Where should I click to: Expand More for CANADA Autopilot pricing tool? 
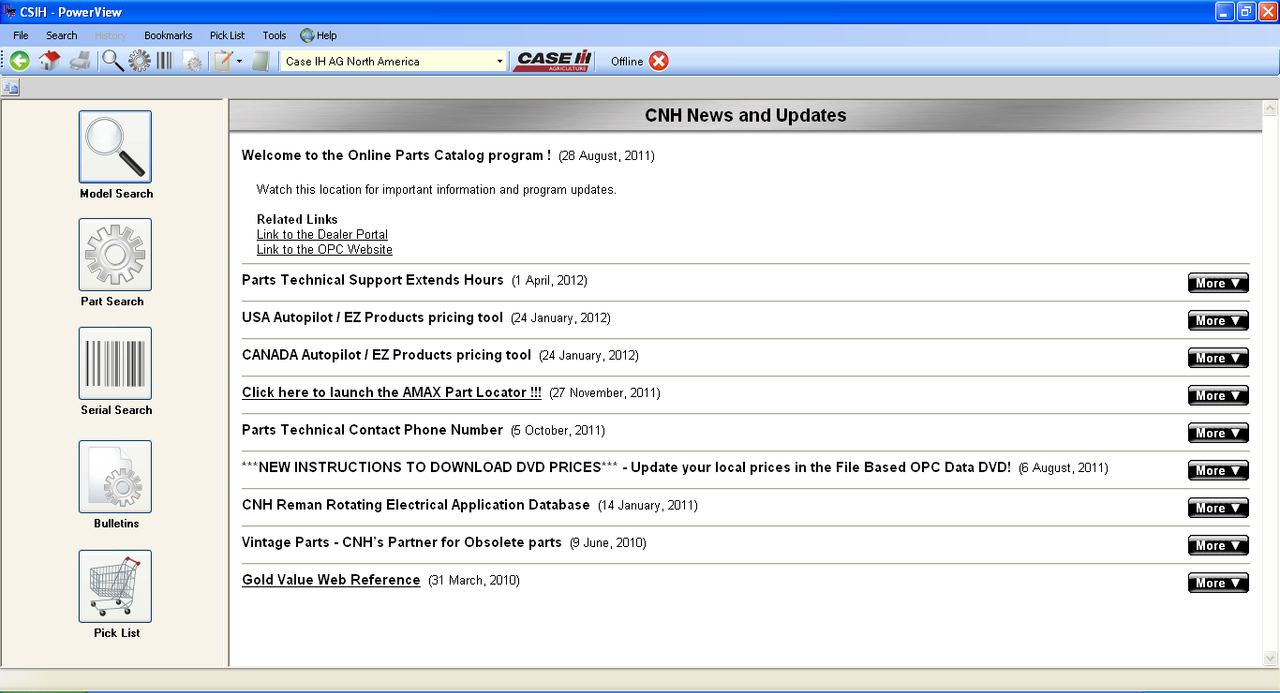[1218, 358]
